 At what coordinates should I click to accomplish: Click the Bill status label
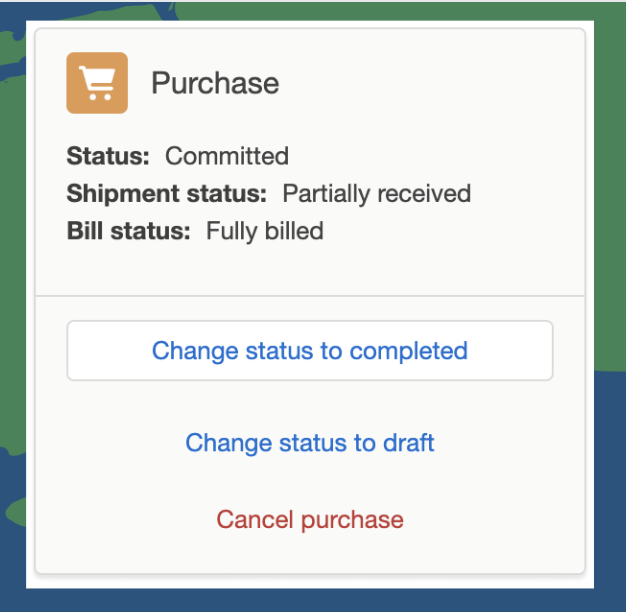tap(129, 231)
